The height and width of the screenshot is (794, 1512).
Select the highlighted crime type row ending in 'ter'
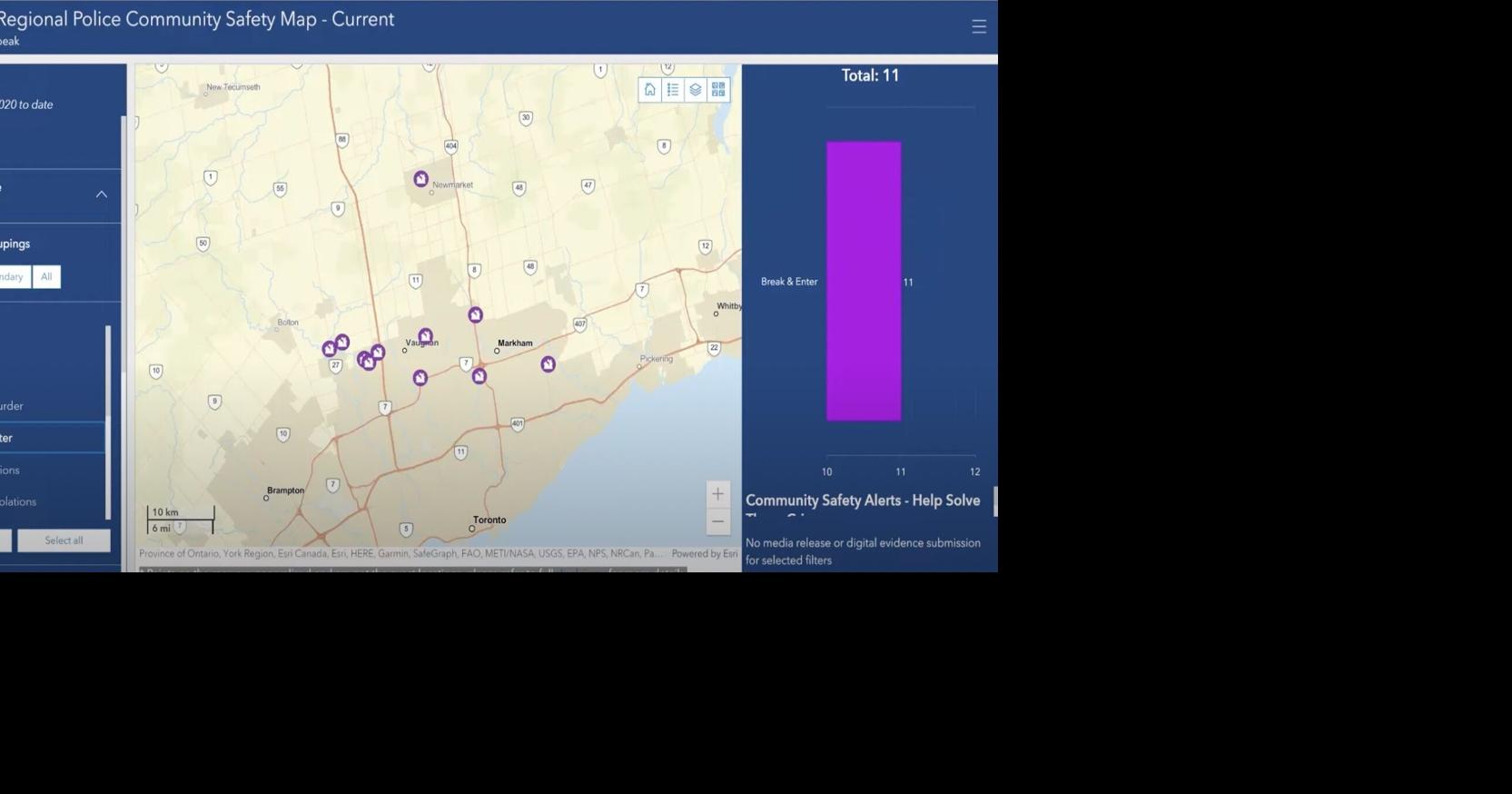pyautogui.click(x=52, y=438)
